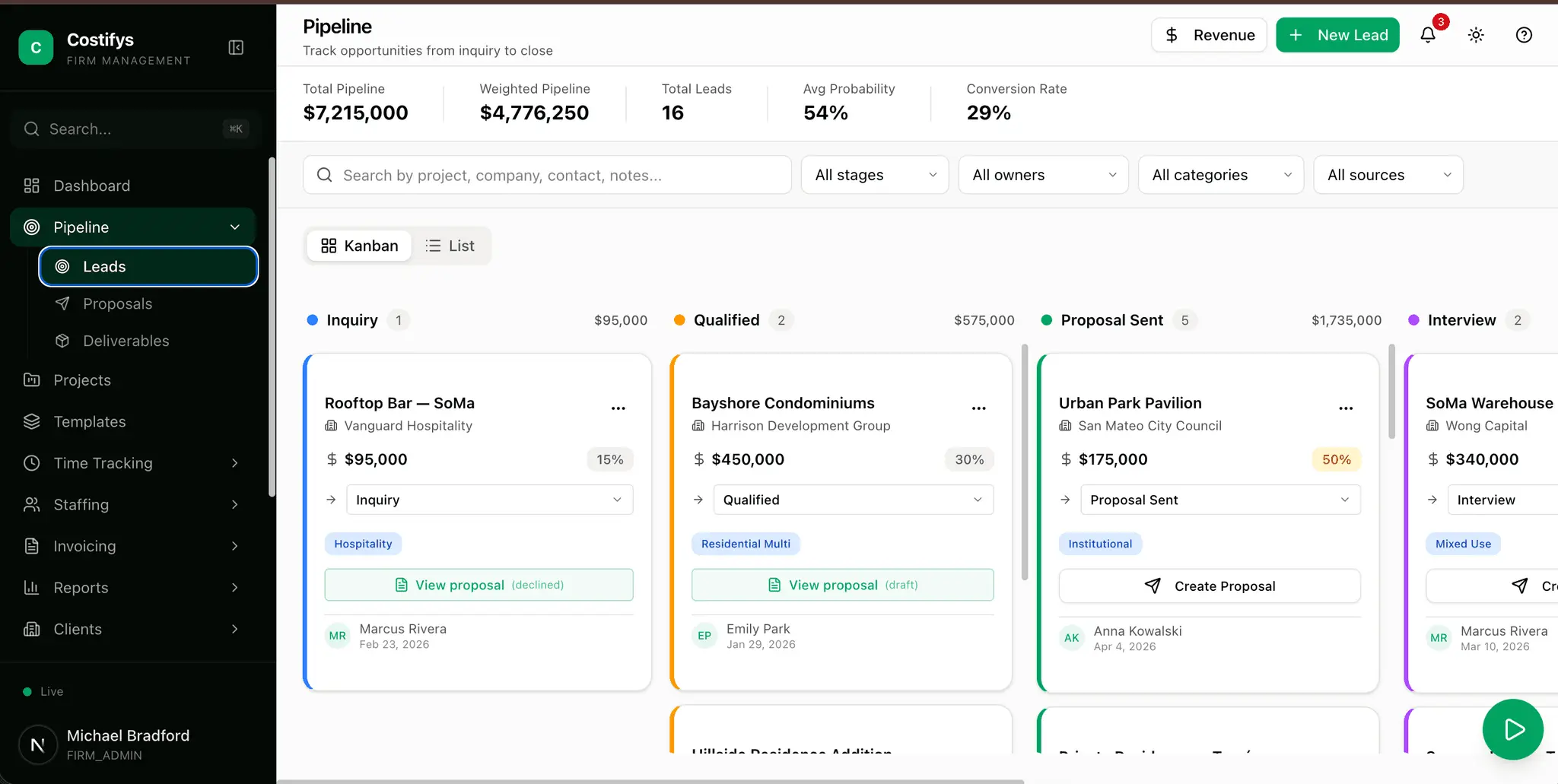
Task: Open more options for Urban Park Pavilion
Action: pos(1346,408)
